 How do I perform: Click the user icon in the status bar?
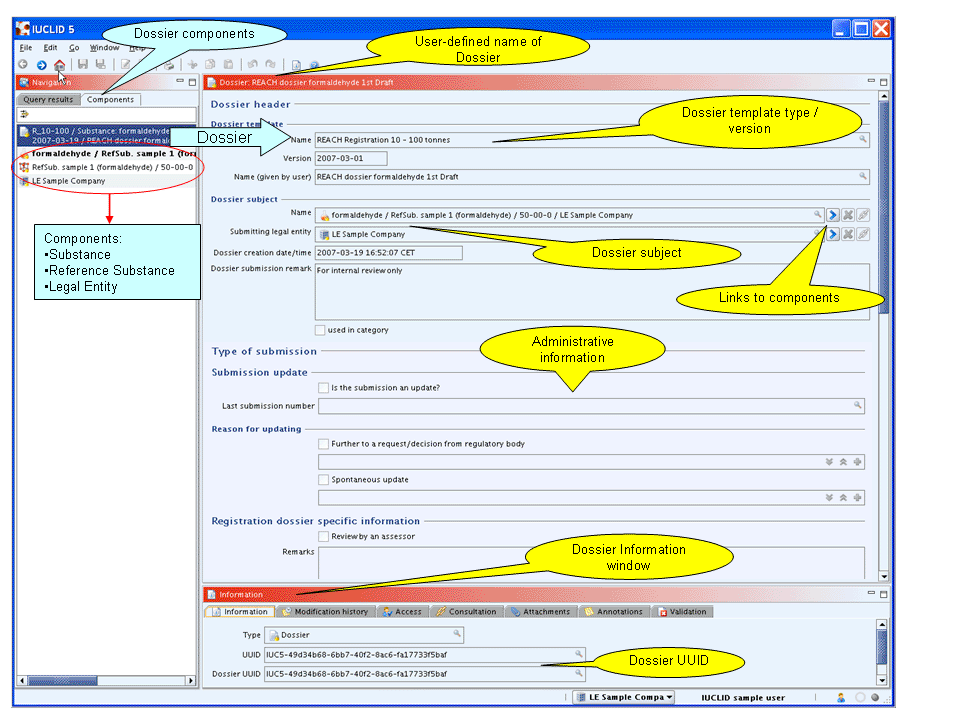point(841,698)
